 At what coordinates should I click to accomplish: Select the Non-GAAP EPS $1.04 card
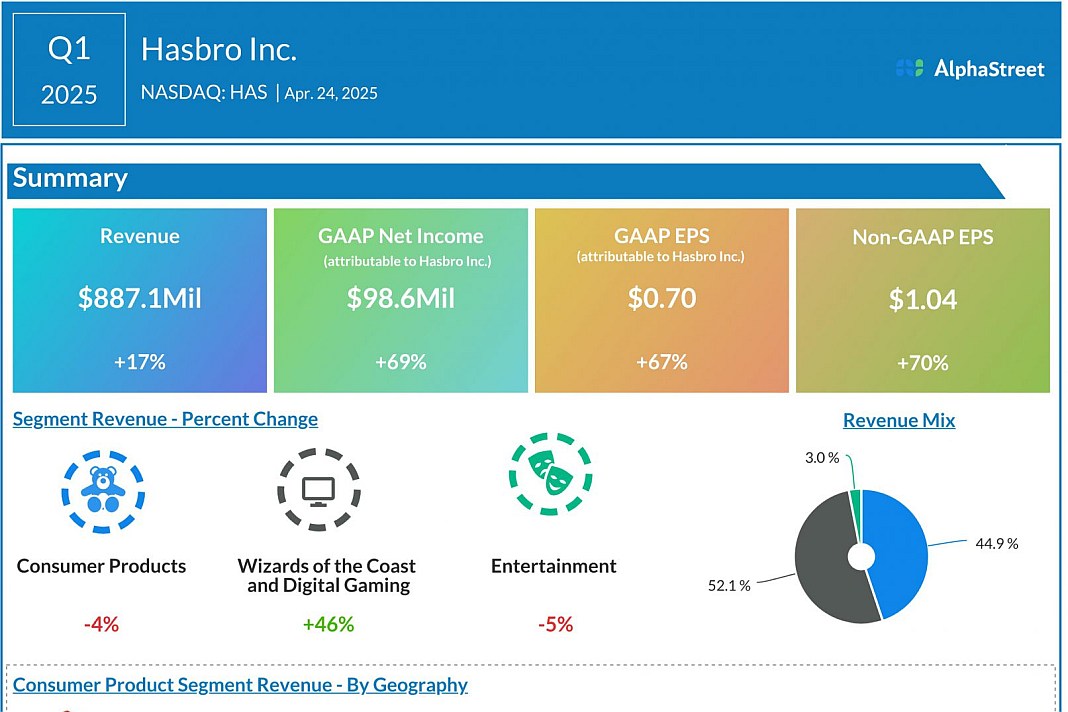pos(923,300)
